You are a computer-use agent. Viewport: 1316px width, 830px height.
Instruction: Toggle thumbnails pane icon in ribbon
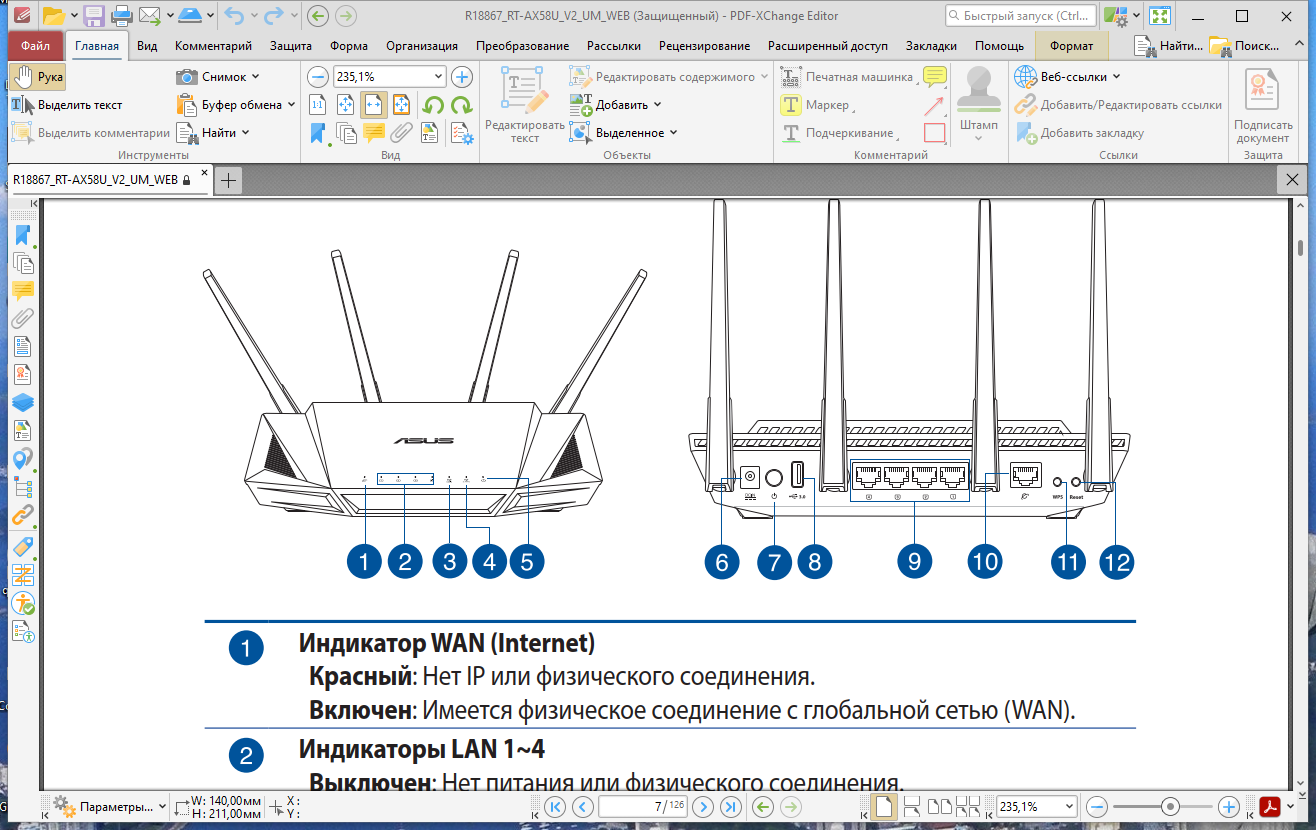point(347,133)
